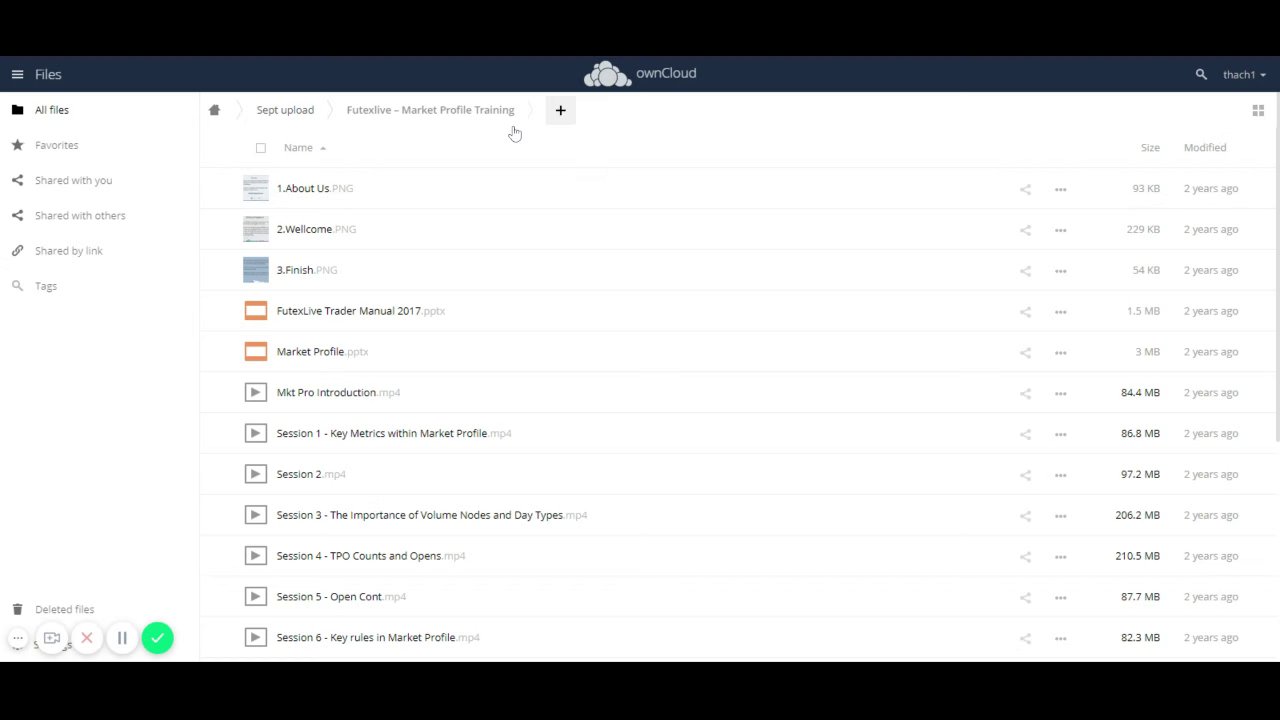
Task: Share the Session 4 TPO Counts file
Action: [x=1025, y=557]
